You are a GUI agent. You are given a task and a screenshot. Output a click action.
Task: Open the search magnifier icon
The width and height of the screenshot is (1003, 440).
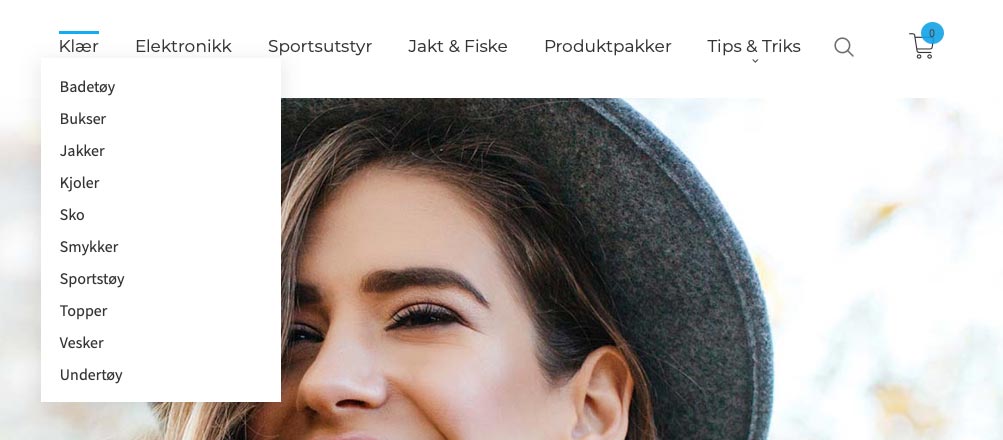tap(844, 47)
